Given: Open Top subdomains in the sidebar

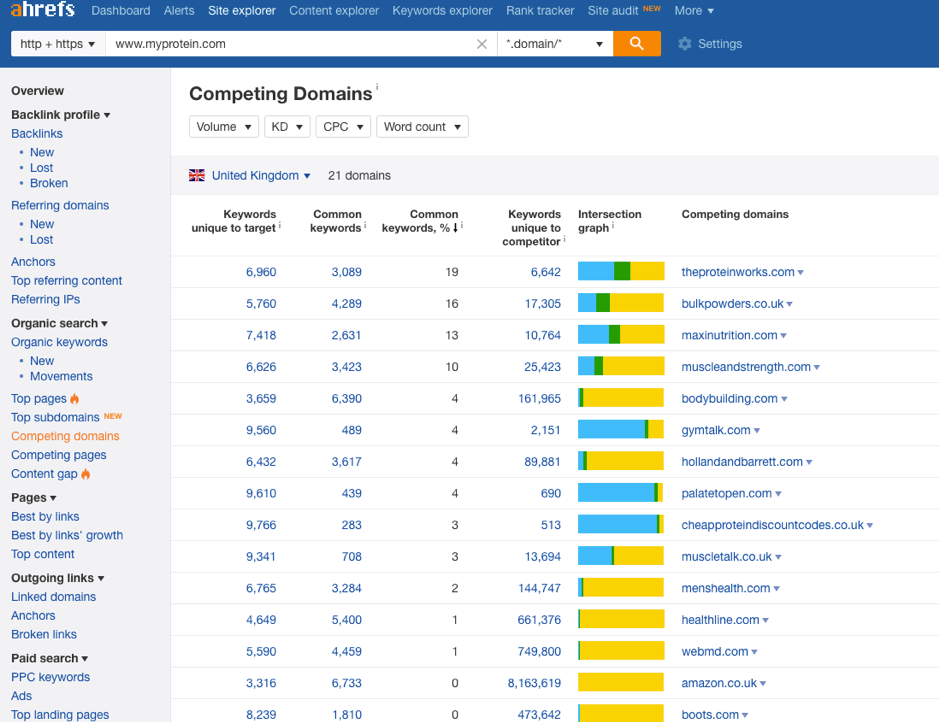Looking at the screenshot, I should click(x=55, y=417).
